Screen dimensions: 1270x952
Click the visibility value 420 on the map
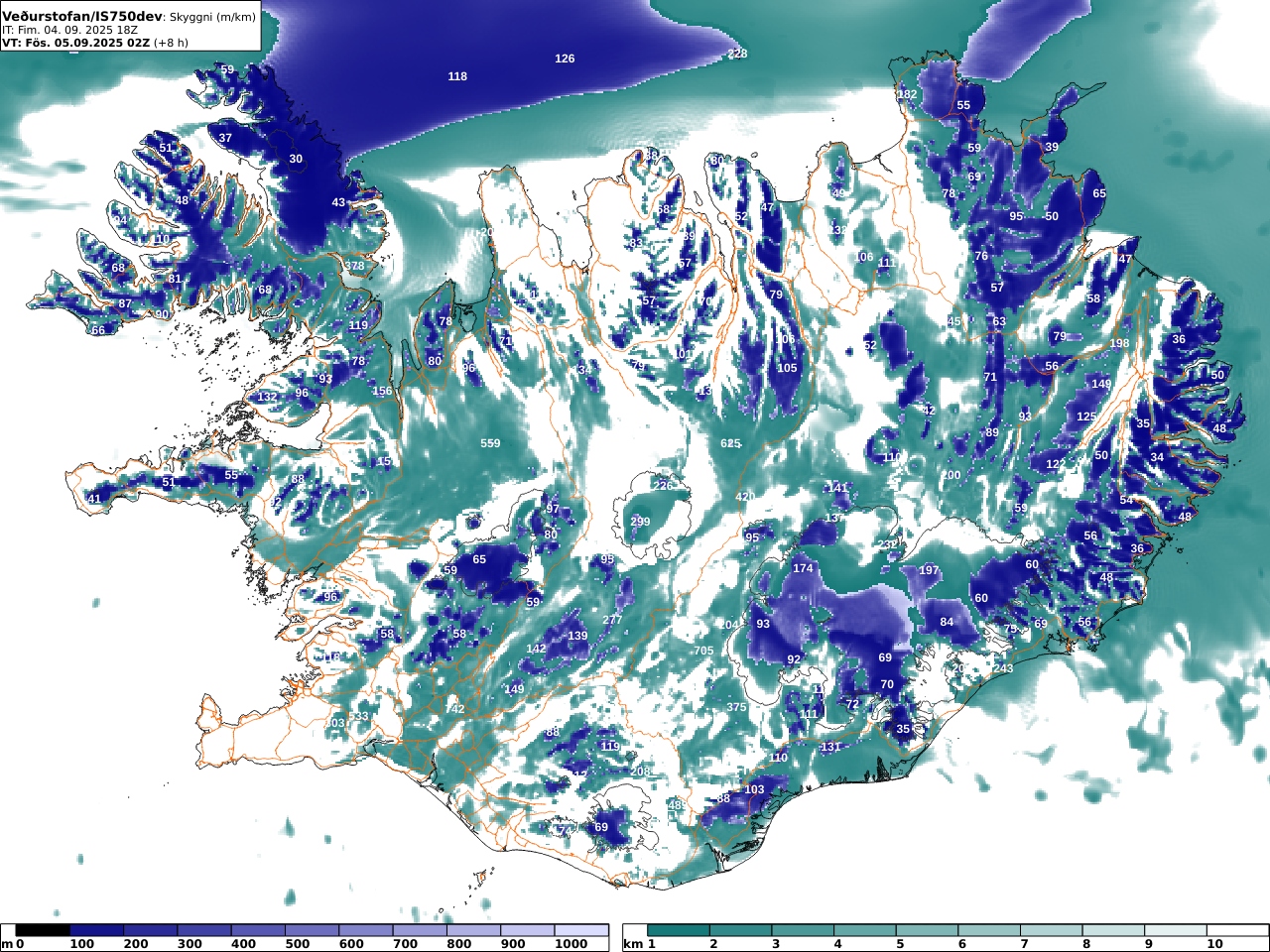point(745,497)
